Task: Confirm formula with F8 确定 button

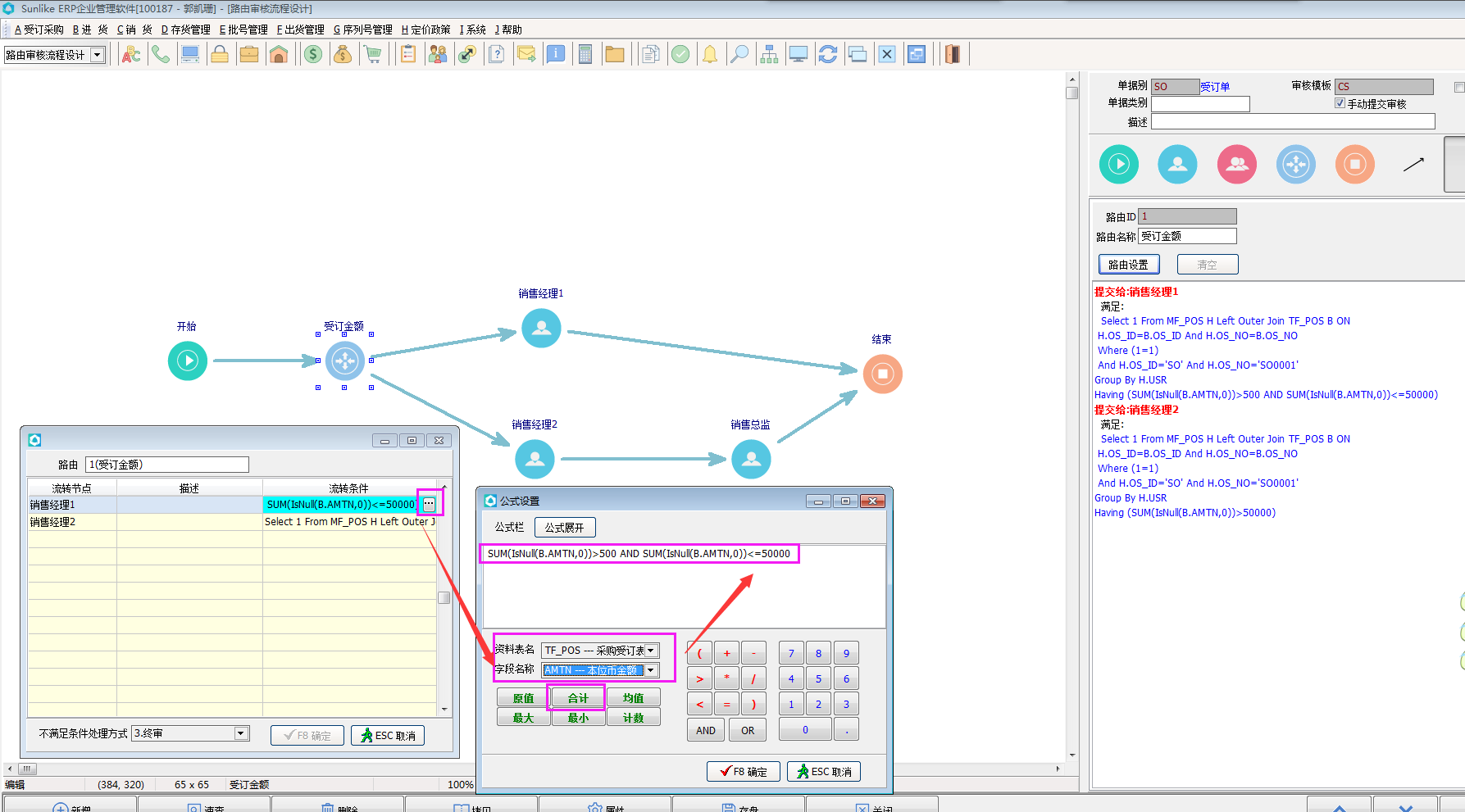Action: coord(744,772)
